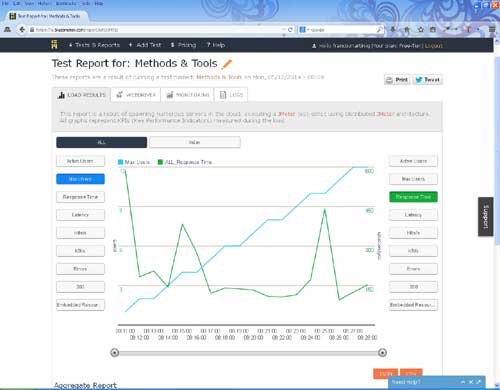This screenshot has height=390, width=500.
Task: Click the Tweet button
Action: pos(428,80)
